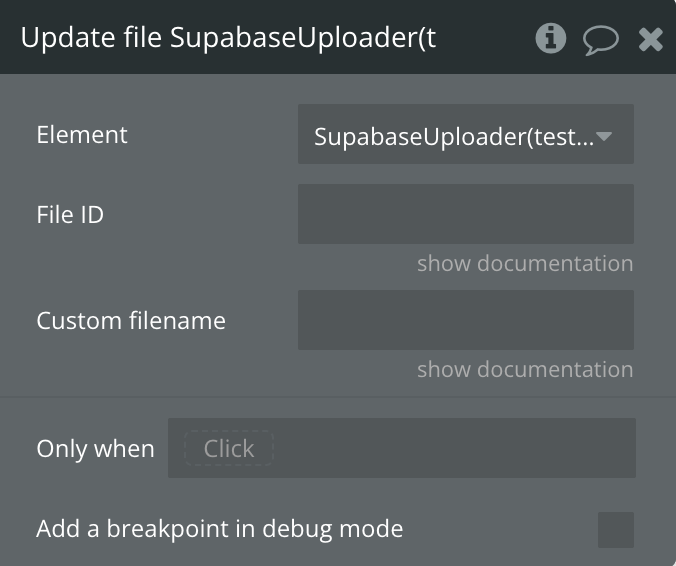The image size is (676, 566).
Task: Click the Element dropdown arrow caret
Action: pos(603,135)
